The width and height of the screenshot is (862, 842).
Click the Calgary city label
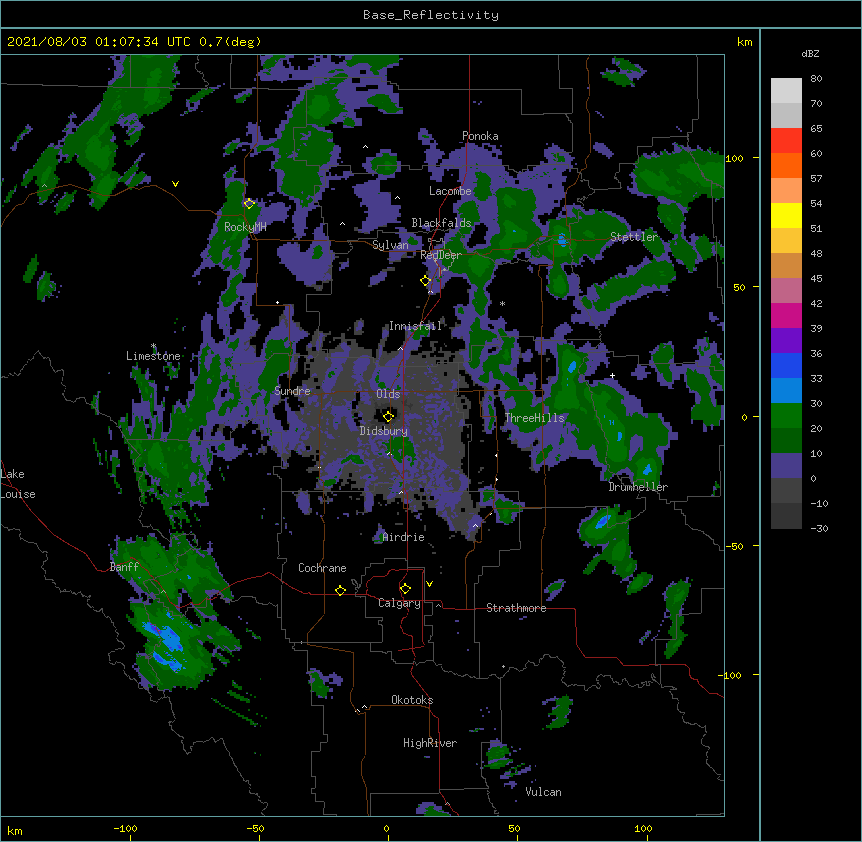tap(399, 603)
